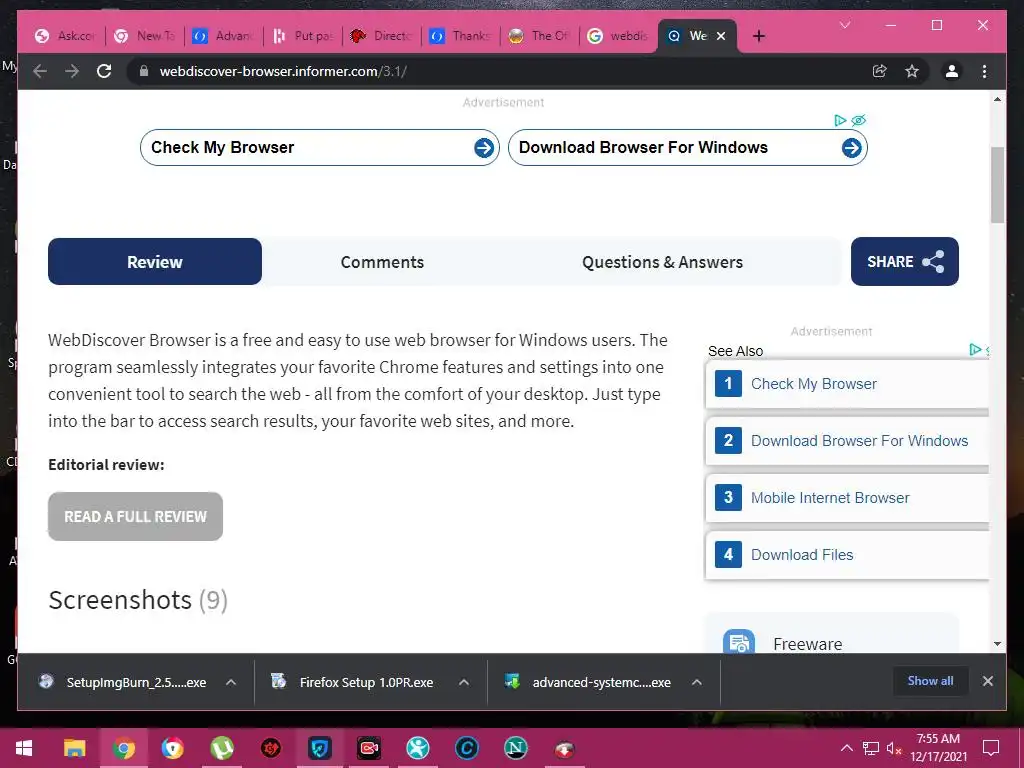Image resolution: width=1024 pixels, height=768 pixels.
Task: Share this page via the address bar icon
Action: (880, 71)
